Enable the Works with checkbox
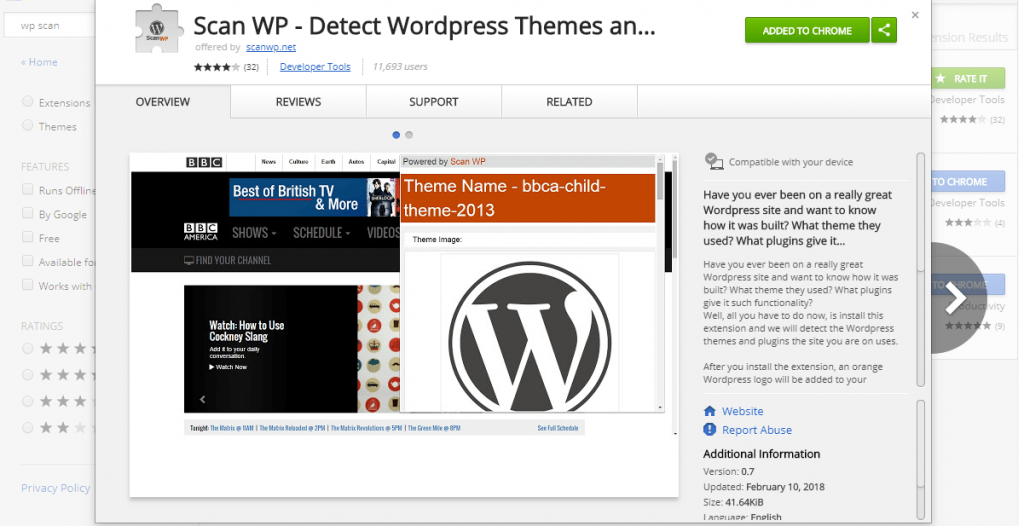The height and width of the screenshot is (526, 1024). pos(27,285)
